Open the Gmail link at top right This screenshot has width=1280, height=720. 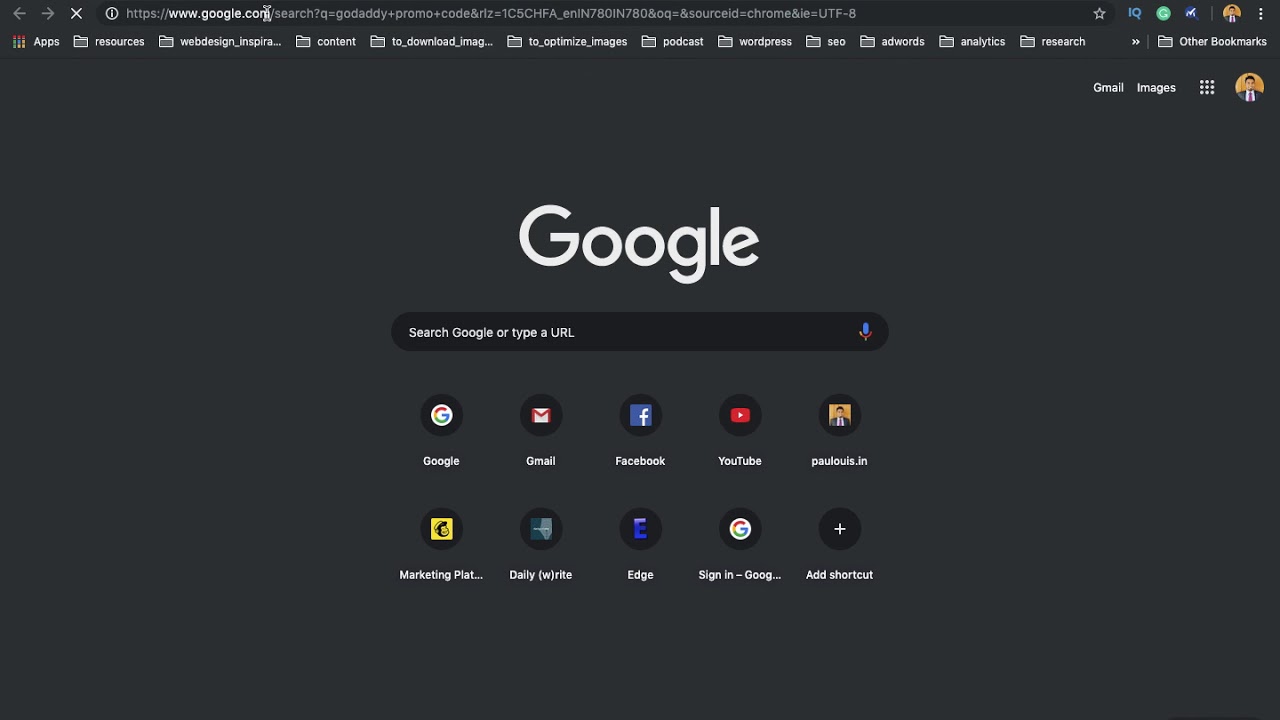(x=1108, y=88)
